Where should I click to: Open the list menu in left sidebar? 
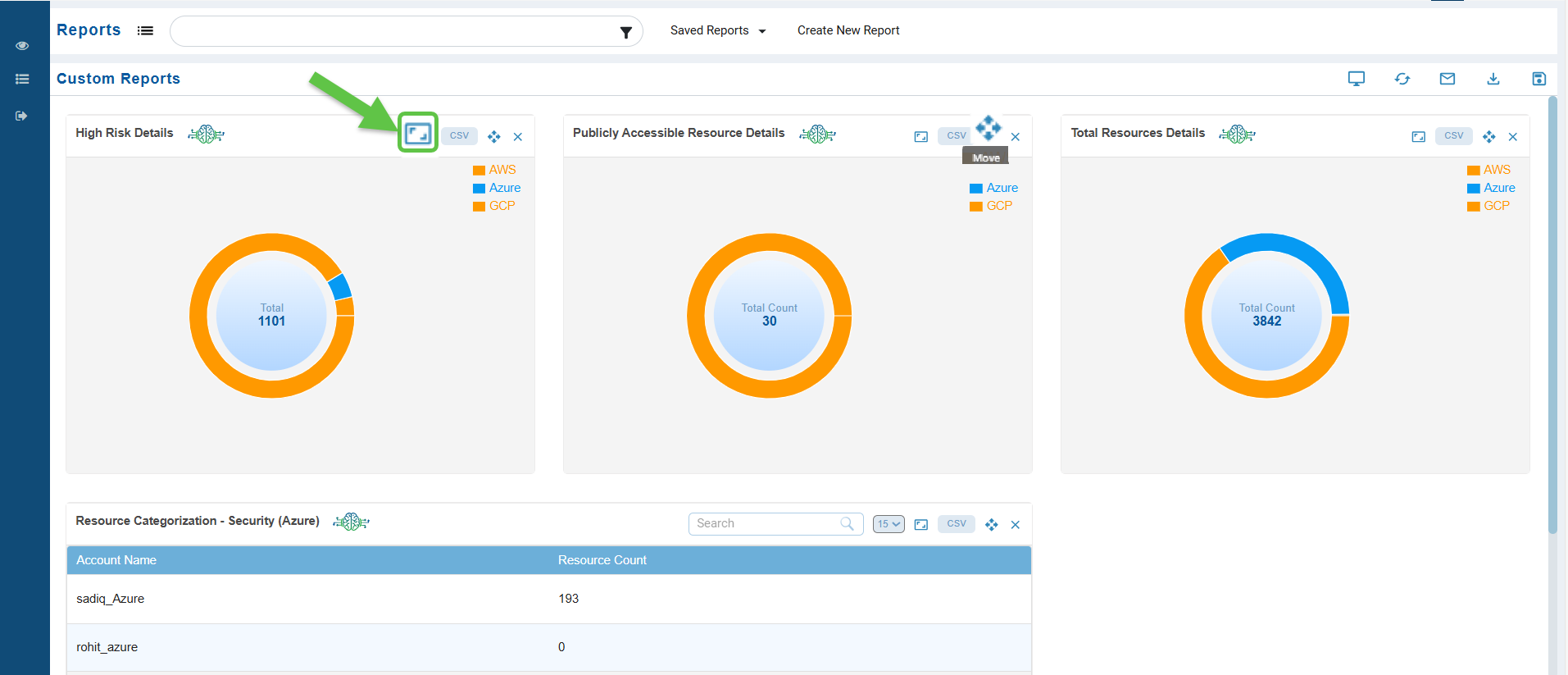click(x=22, y=80)
